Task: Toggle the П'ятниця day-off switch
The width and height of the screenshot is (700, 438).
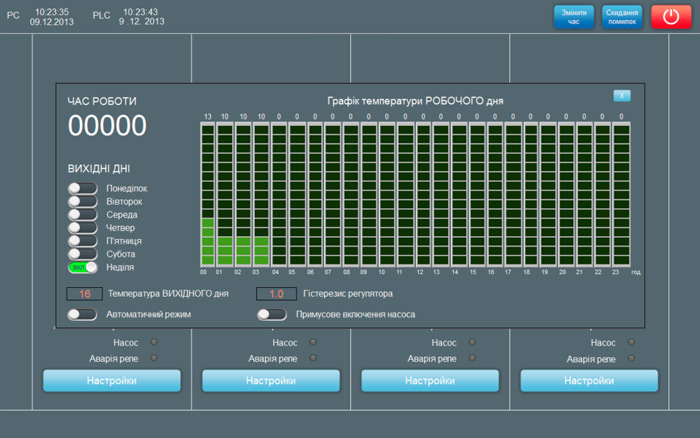Action: [82, 240]
